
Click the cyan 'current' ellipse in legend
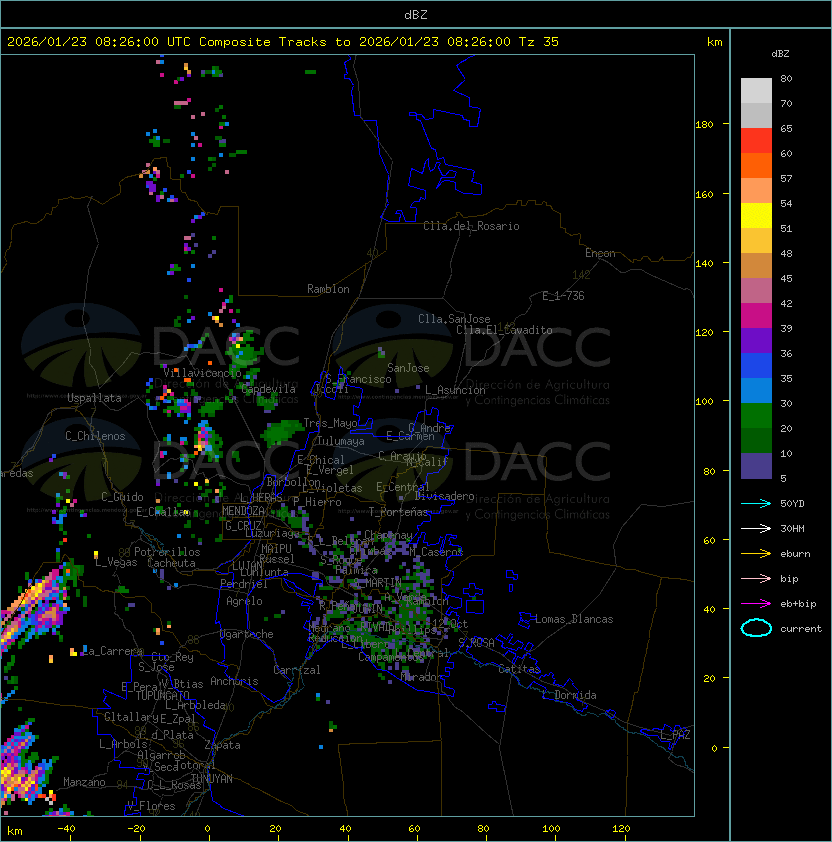[756, 628]
